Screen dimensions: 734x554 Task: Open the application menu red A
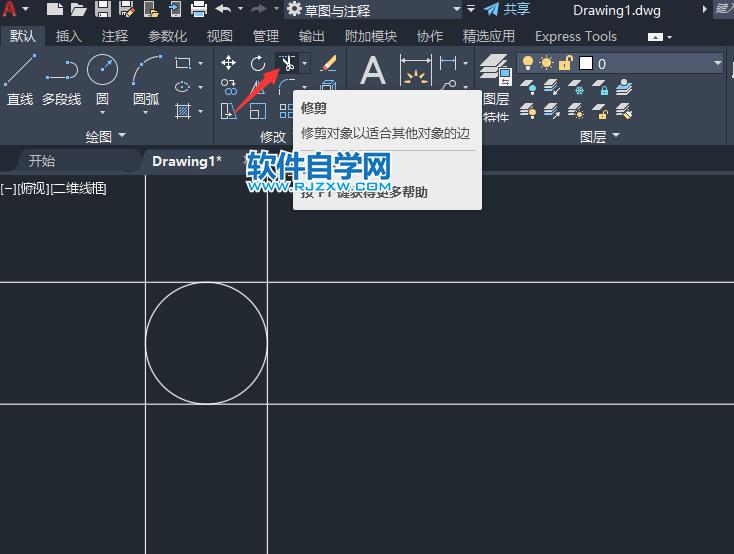[10, 9]
